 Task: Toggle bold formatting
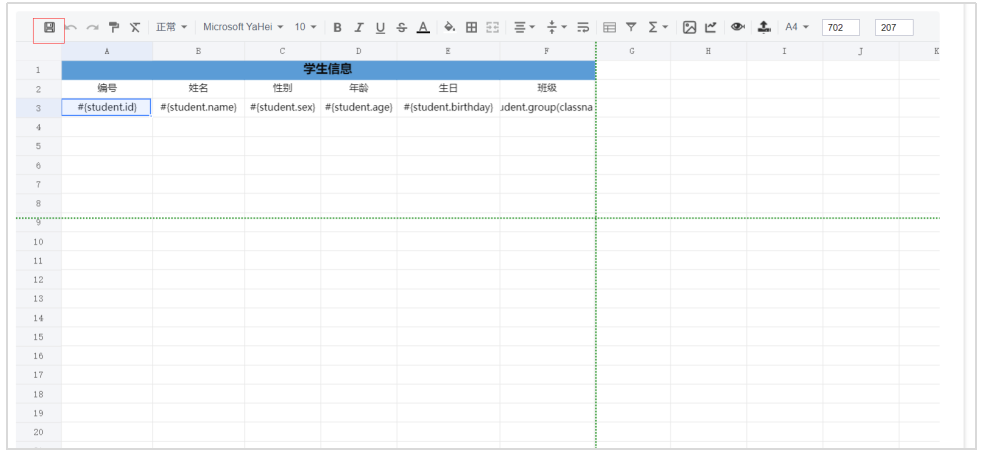(337, 27)
